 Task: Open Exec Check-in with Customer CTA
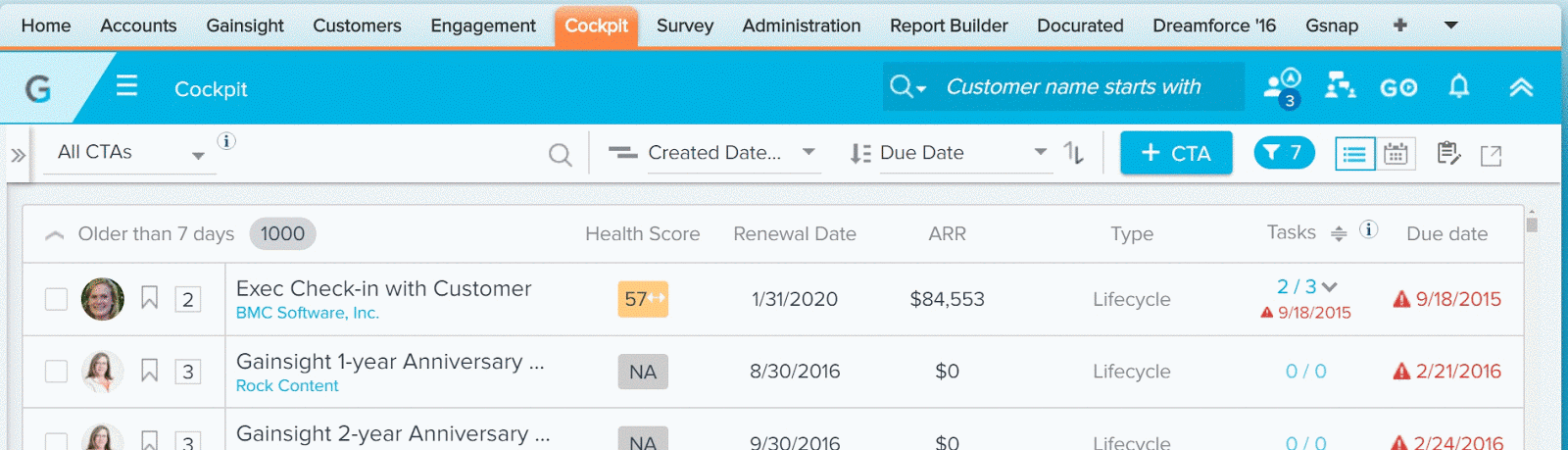click(x=383, y=288)
